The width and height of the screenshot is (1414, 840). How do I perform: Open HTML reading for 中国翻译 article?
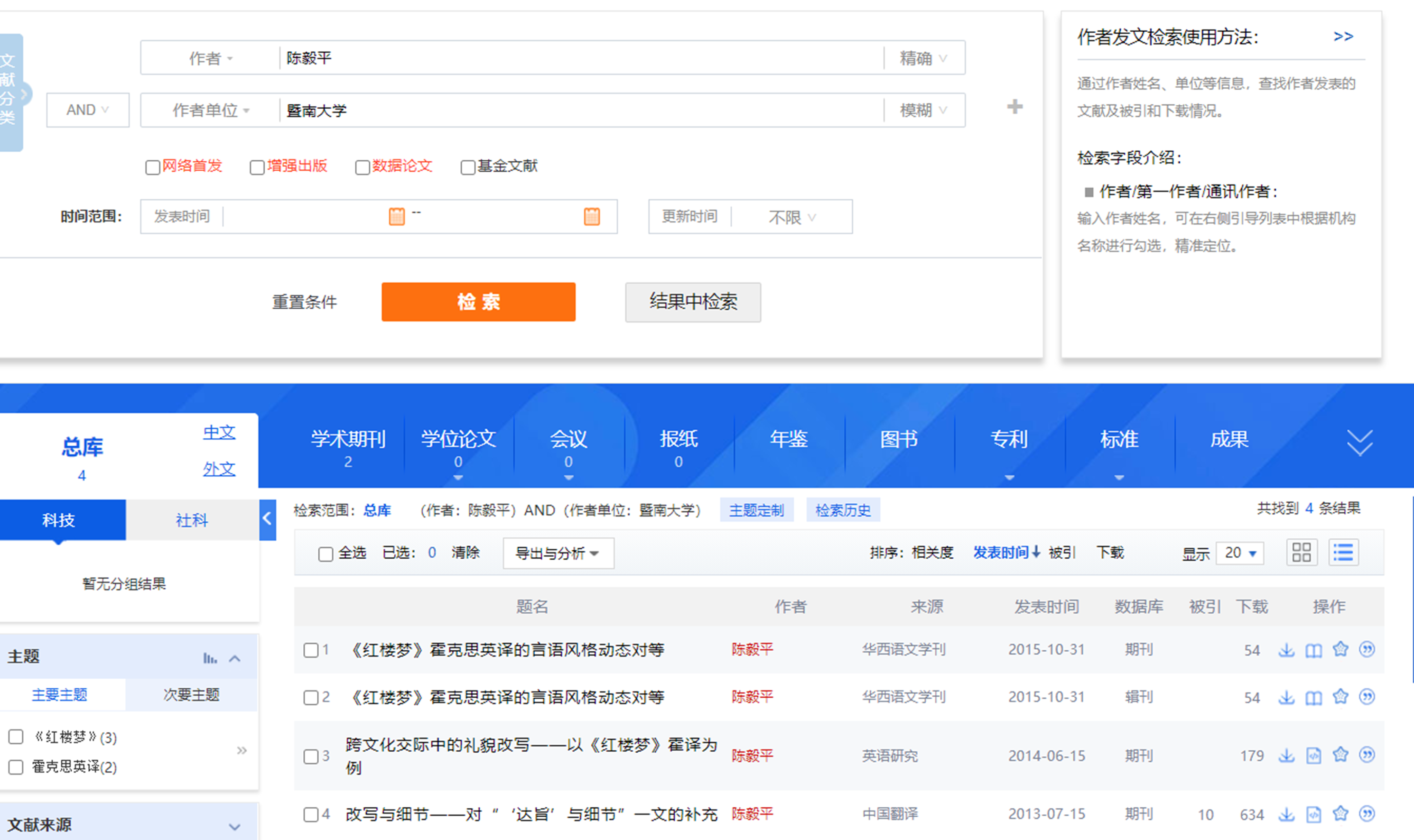[1313, 814]
